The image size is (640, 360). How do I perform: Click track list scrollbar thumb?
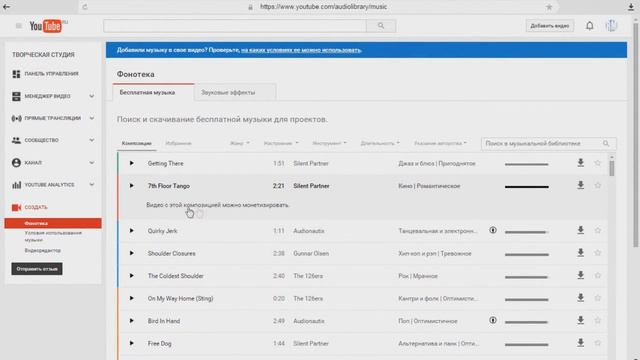(x=611, y=168)
